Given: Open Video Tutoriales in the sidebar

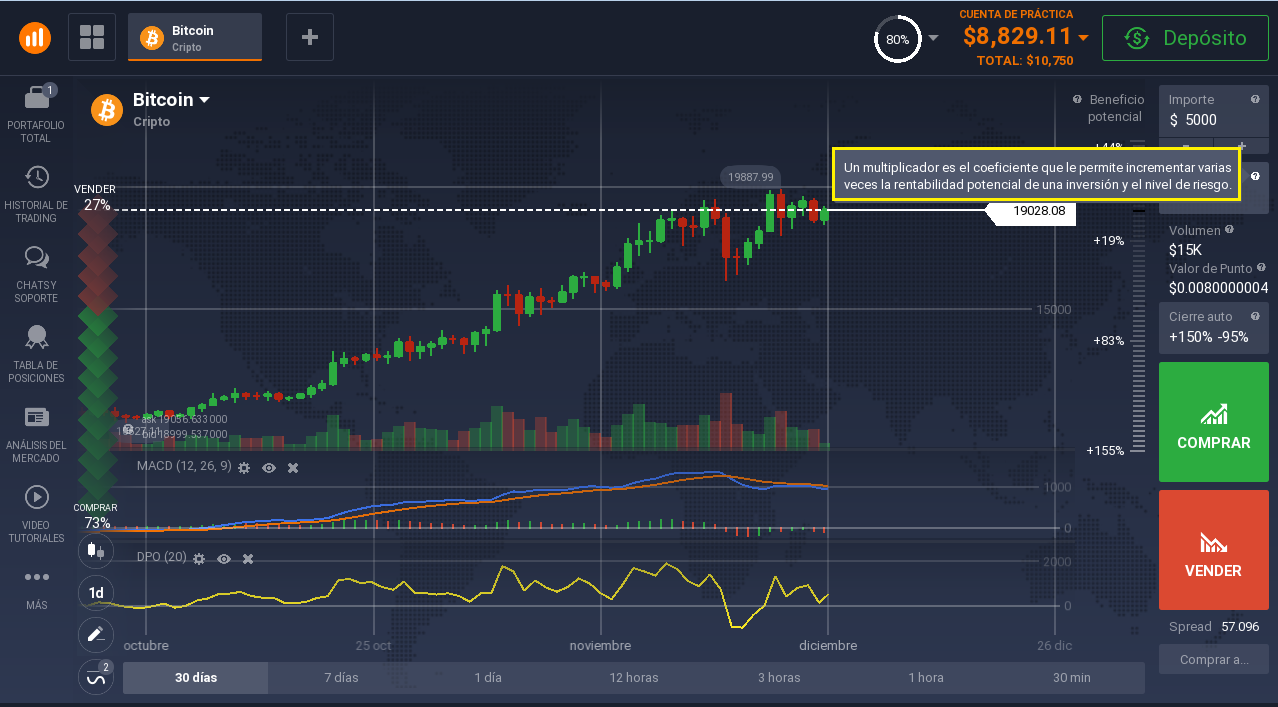Looking at the screenshot, I should [x=36, y=514].
